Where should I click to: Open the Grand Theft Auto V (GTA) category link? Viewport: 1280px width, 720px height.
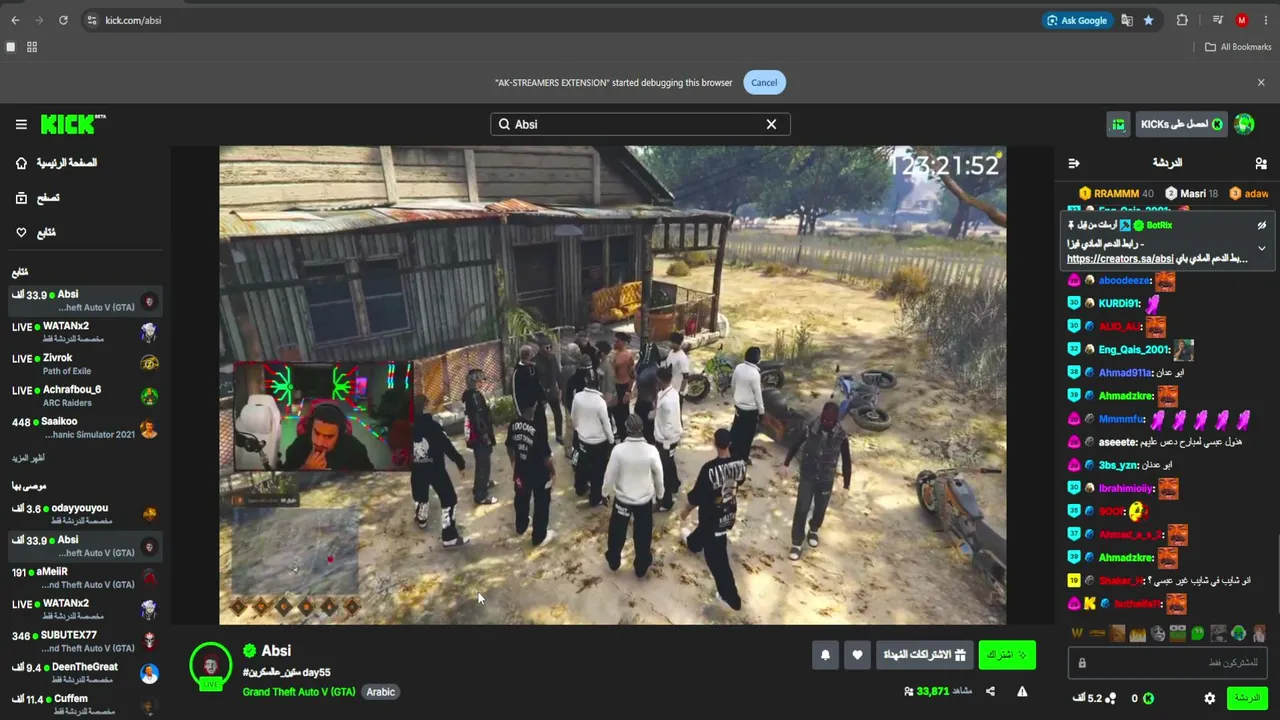click(298, 692)
